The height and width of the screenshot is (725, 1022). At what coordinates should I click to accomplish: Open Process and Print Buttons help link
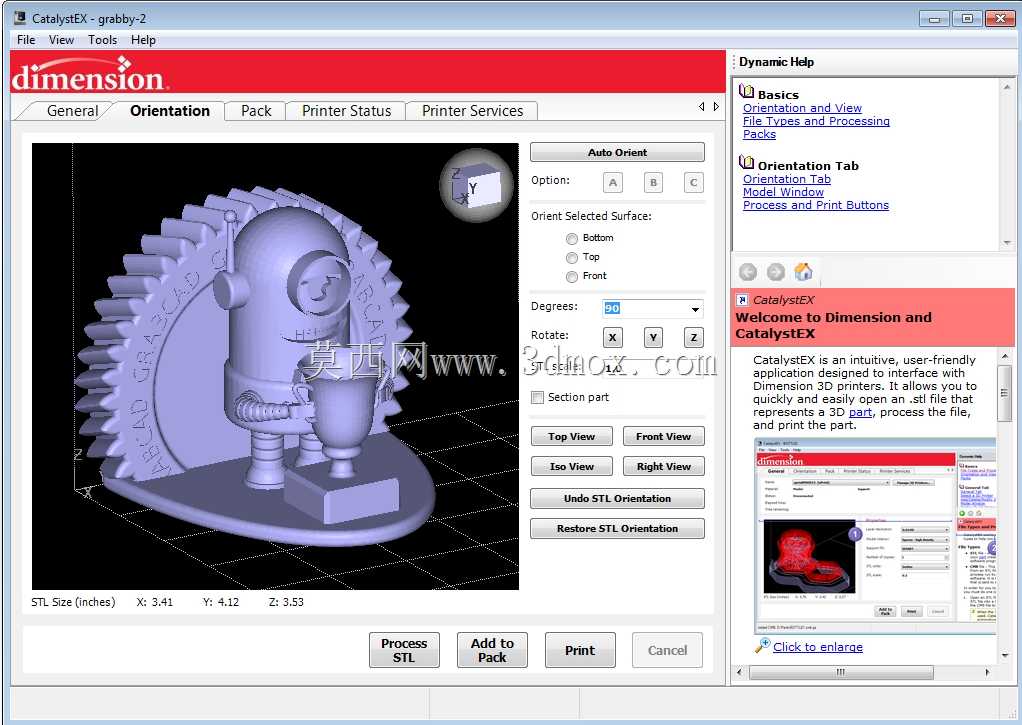pos(816,205)
